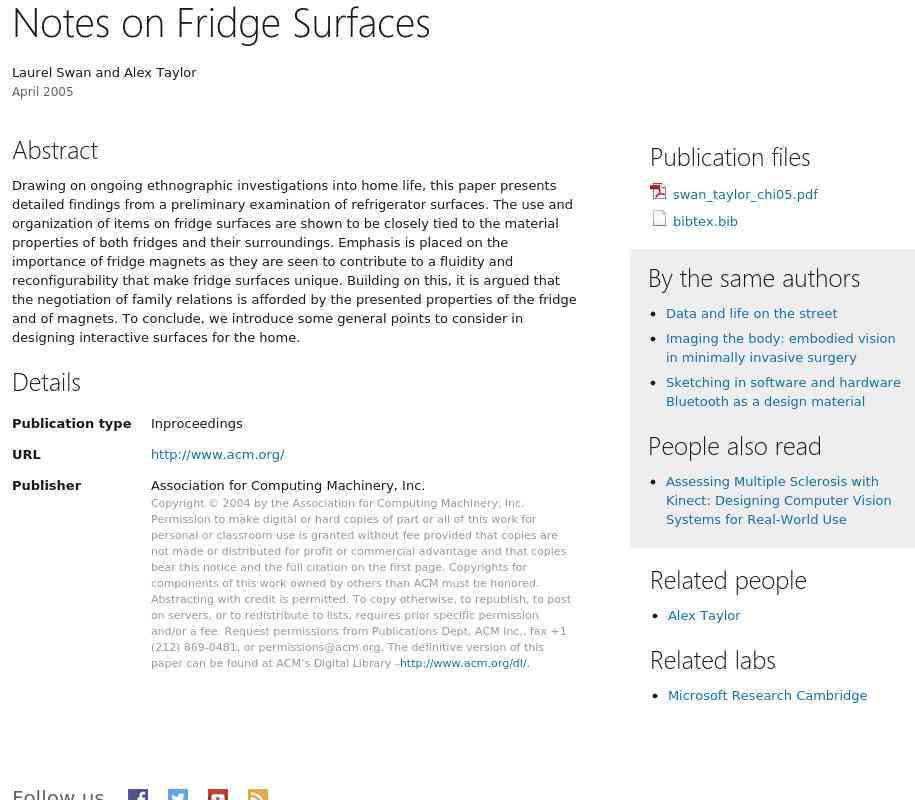This screenshot has width=915, height=800.
Task: Click the PDF icon beside swan_taylor_chi05.pdf
Action: pyautogui.click(x=658, y=192)
